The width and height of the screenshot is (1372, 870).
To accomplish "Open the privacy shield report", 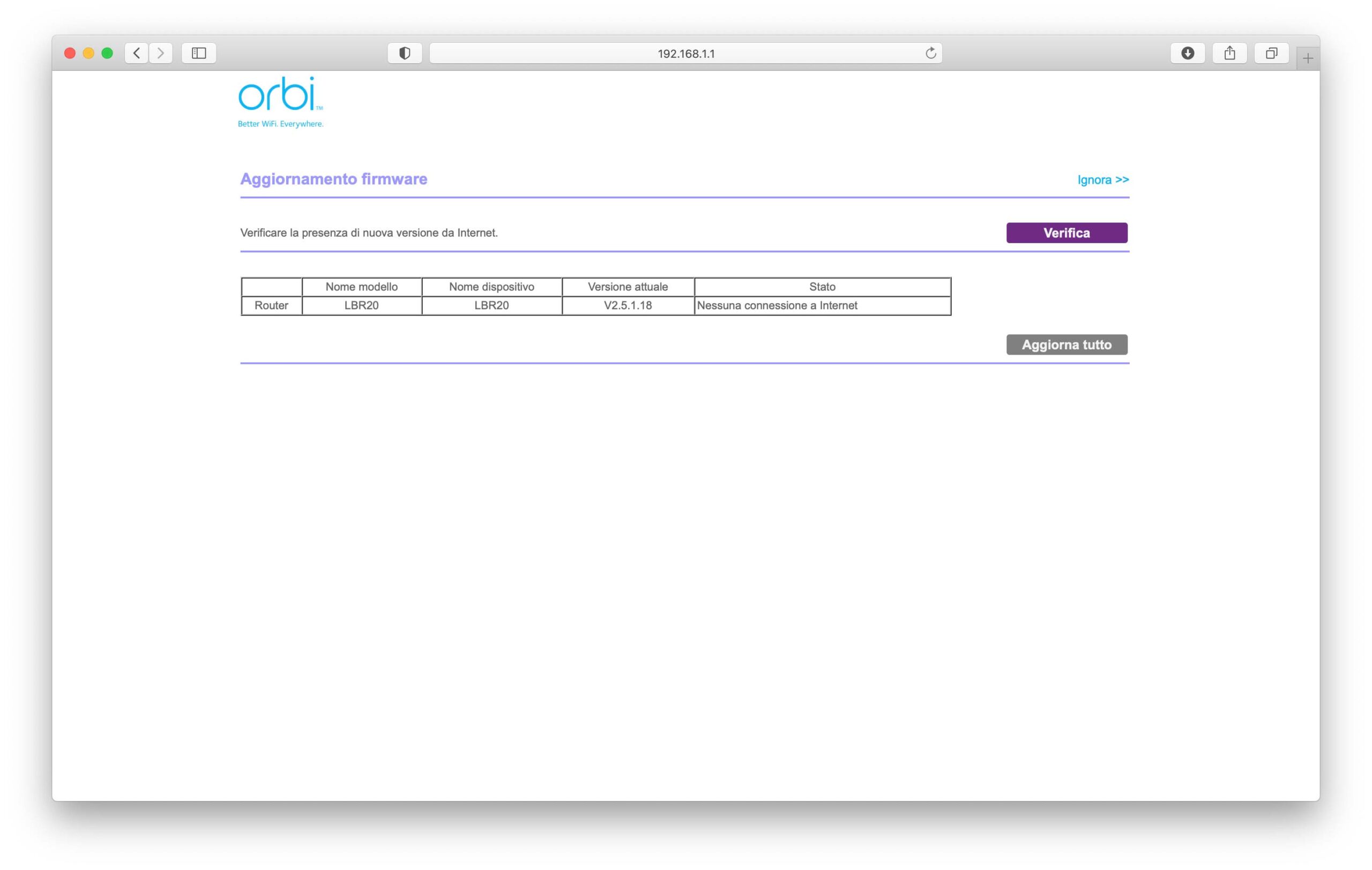I will coord(405,53).
